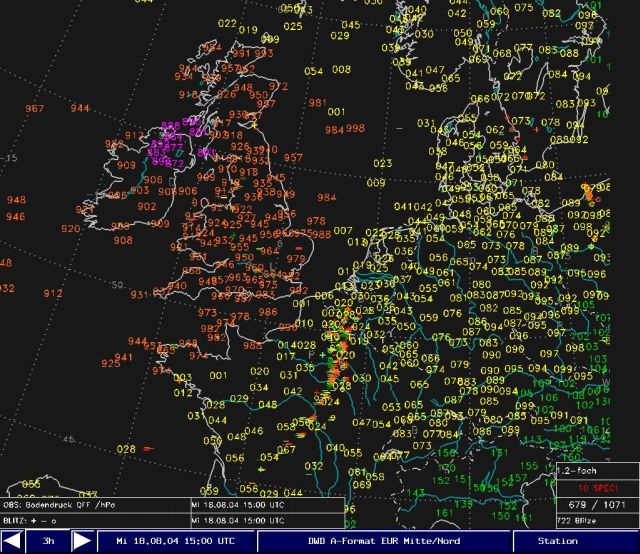Open the DWD A-Format EUR Mitte/Nord product selector

pos(384,541)
